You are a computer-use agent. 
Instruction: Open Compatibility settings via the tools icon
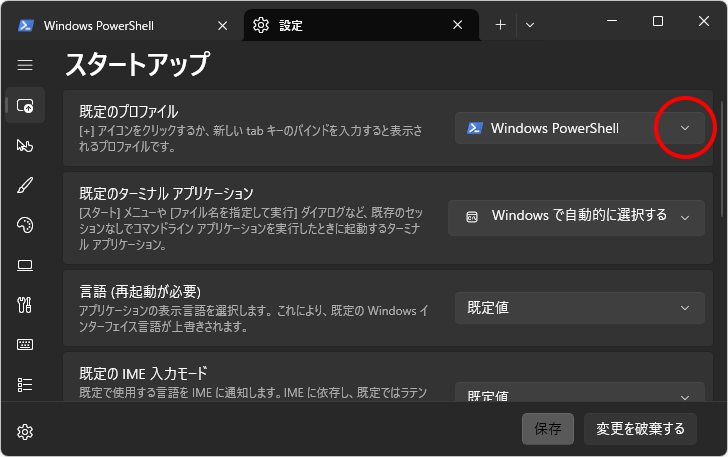[x=25, y=305]
